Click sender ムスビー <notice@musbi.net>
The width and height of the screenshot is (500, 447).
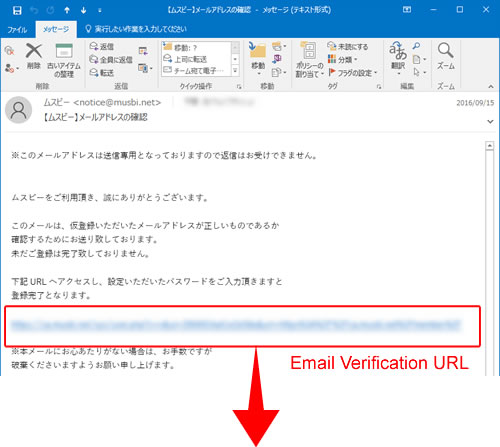(x=102, y=102)
